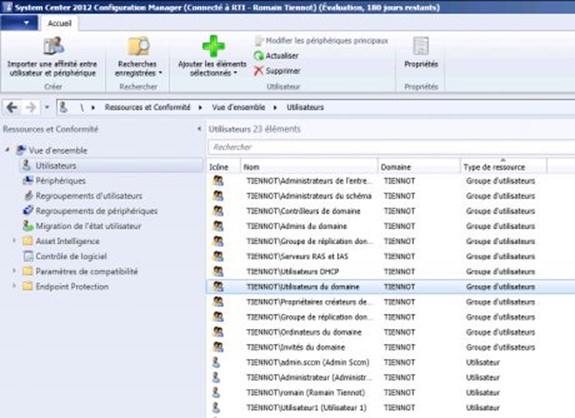Select Paramètres de compatibilité tree node
The width and height of the screenshot is (575, 418).
click(87, 271)
